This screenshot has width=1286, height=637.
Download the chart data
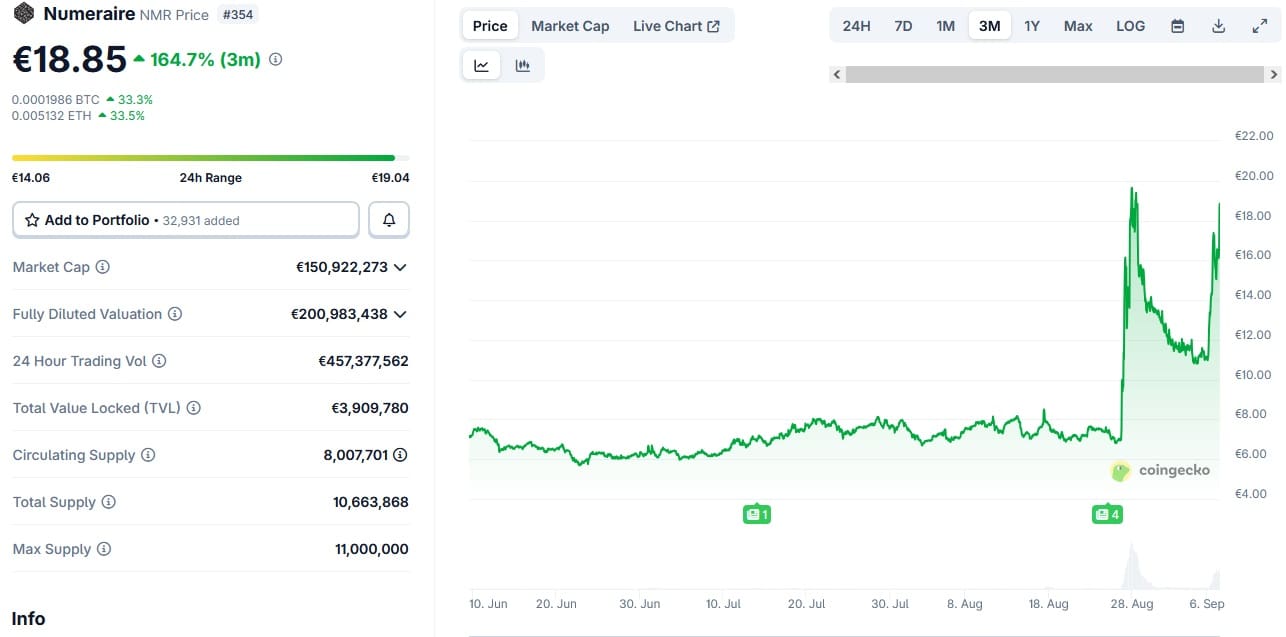tap(1219, 26)
